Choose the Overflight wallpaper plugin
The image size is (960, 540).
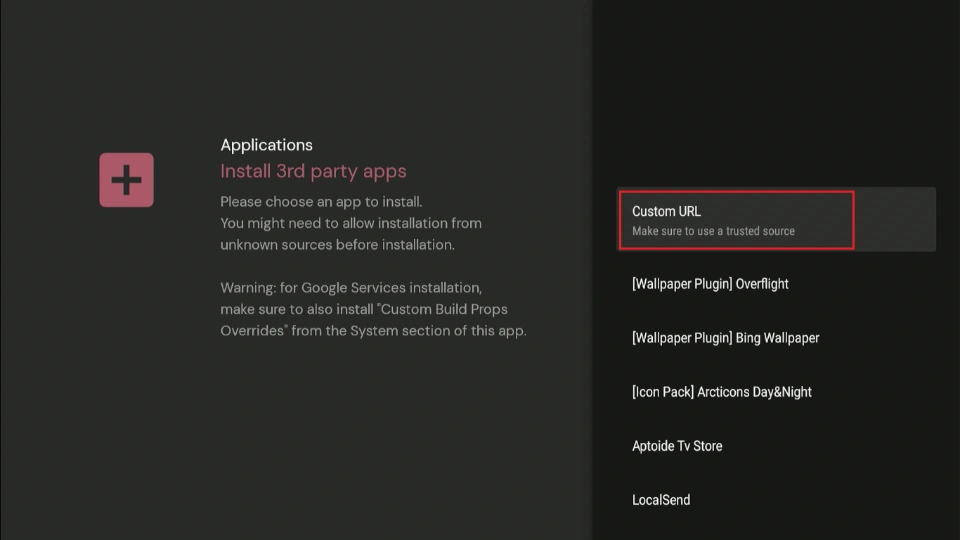coord(710,284)
